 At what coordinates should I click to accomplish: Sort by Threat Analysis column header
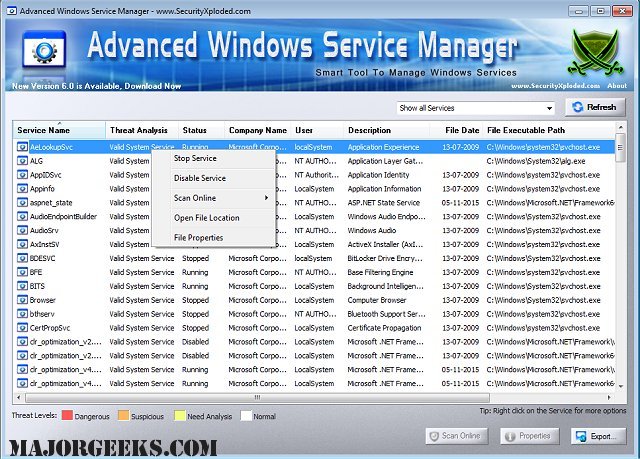[142, 130]
